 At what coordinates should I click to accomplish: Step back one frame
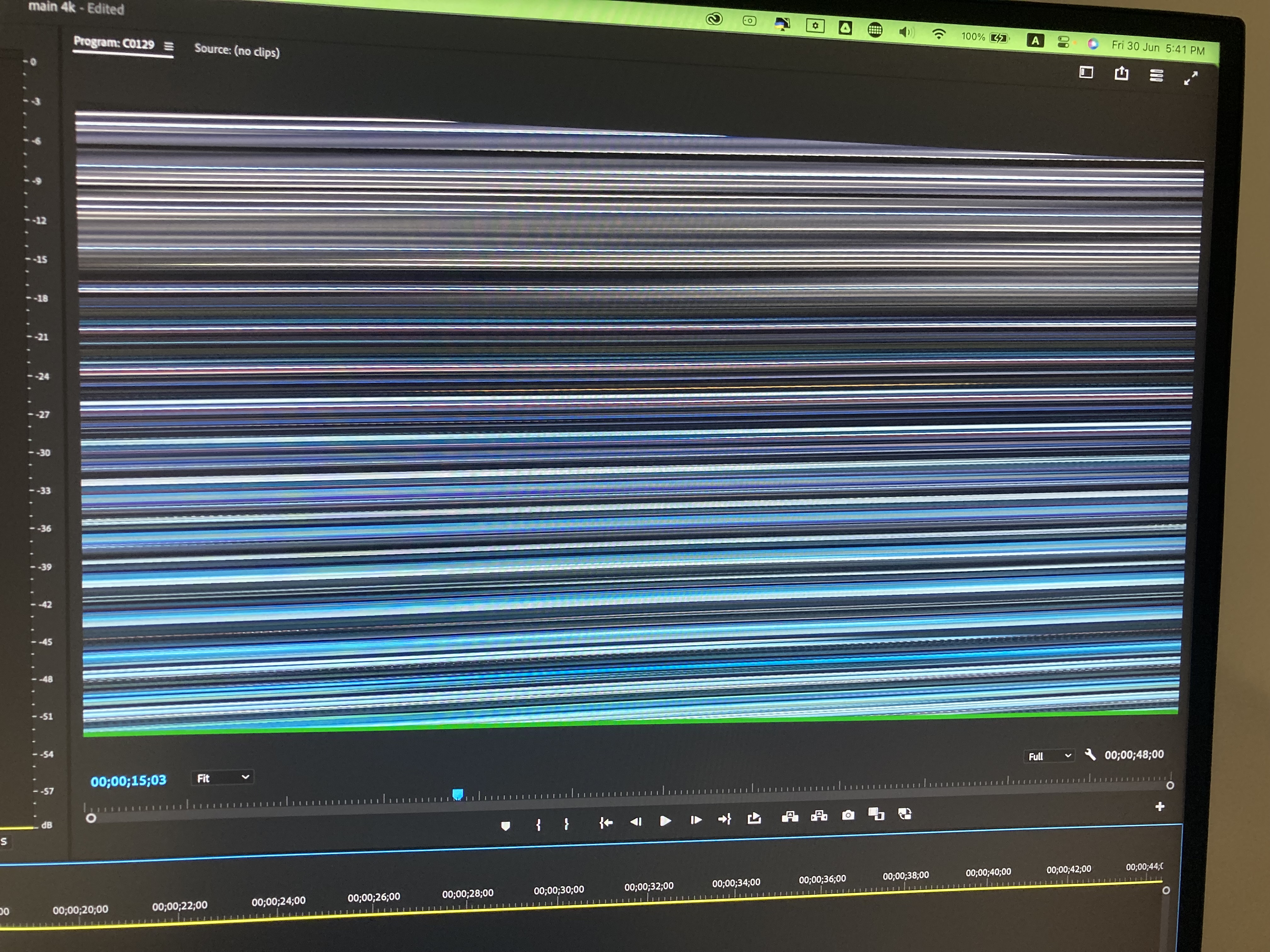[636, 822]
